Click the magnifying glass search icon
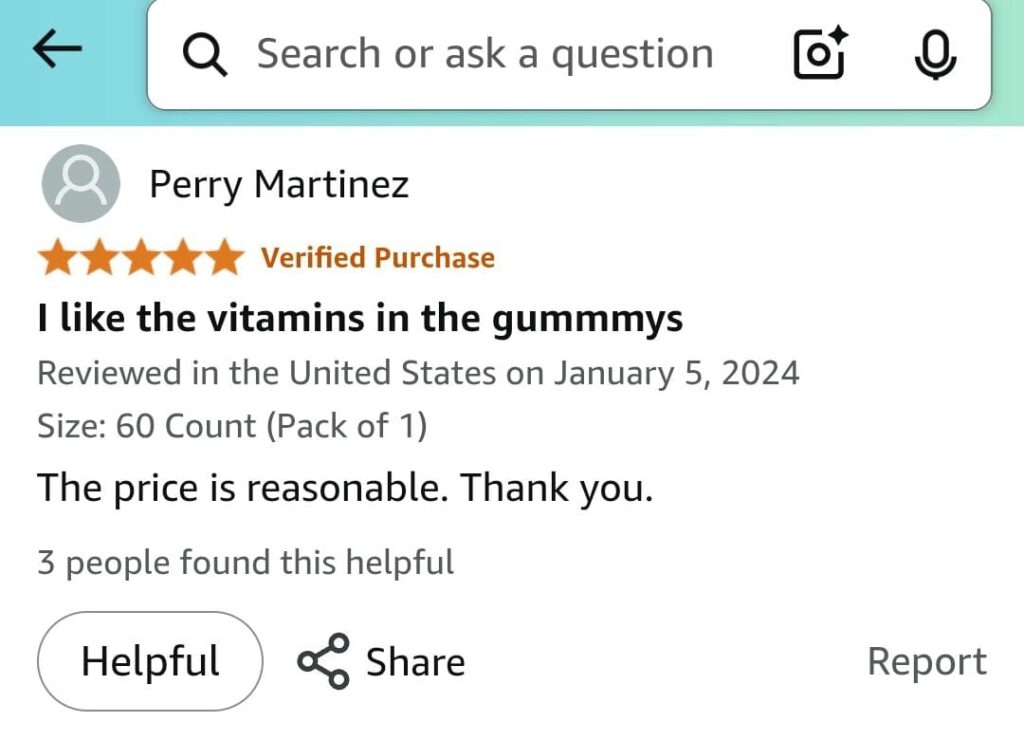 coord(206,55)
